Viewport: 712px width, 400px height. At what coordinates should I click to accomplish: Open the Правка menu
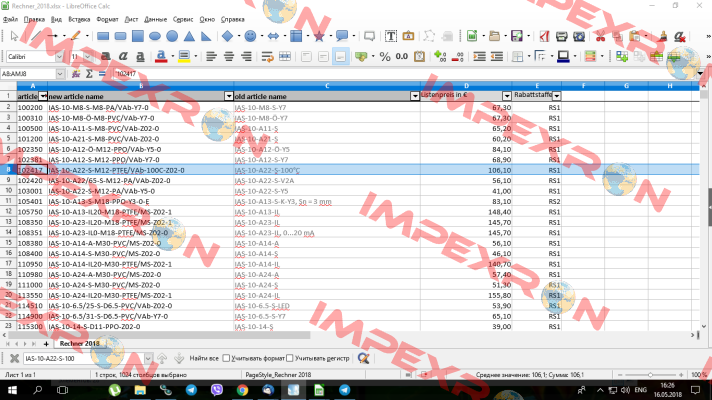click(34, 19)
